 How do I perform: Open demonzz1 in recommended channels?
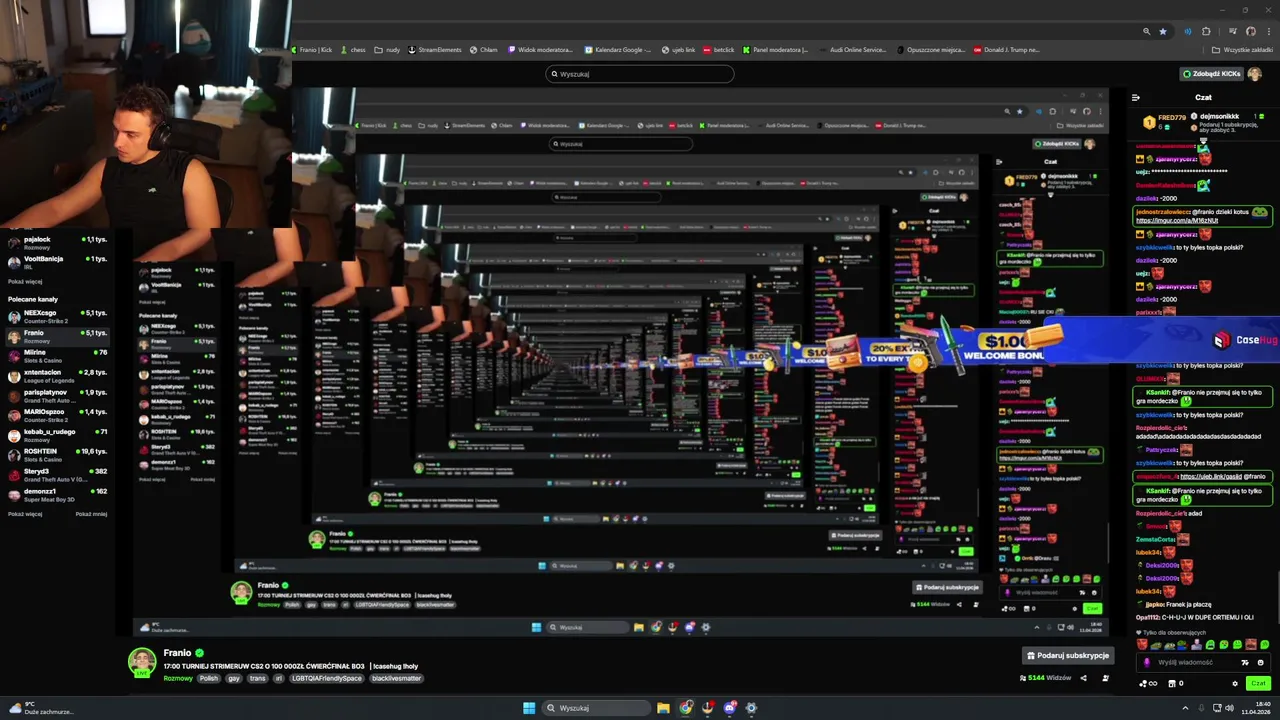tap(60, 494)
